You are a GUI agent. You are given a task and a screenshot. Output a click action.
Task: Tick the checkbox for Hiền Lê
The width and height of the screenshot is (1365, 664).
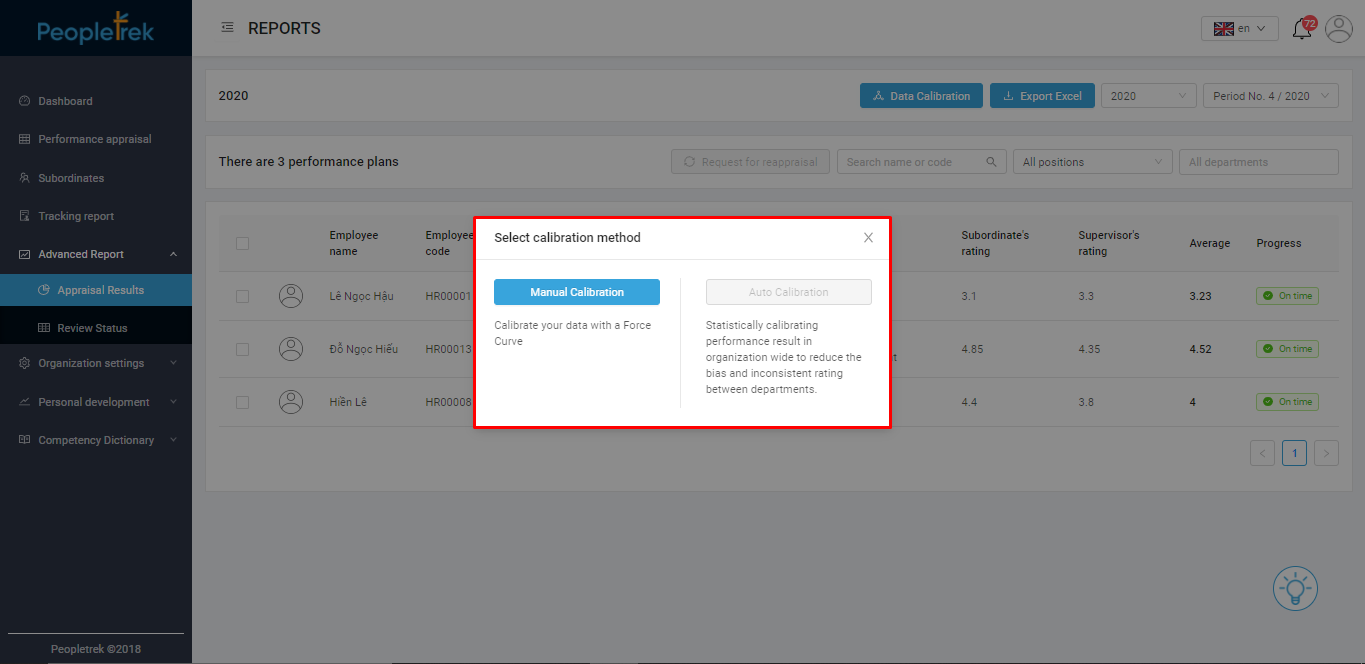click(242, 402)
